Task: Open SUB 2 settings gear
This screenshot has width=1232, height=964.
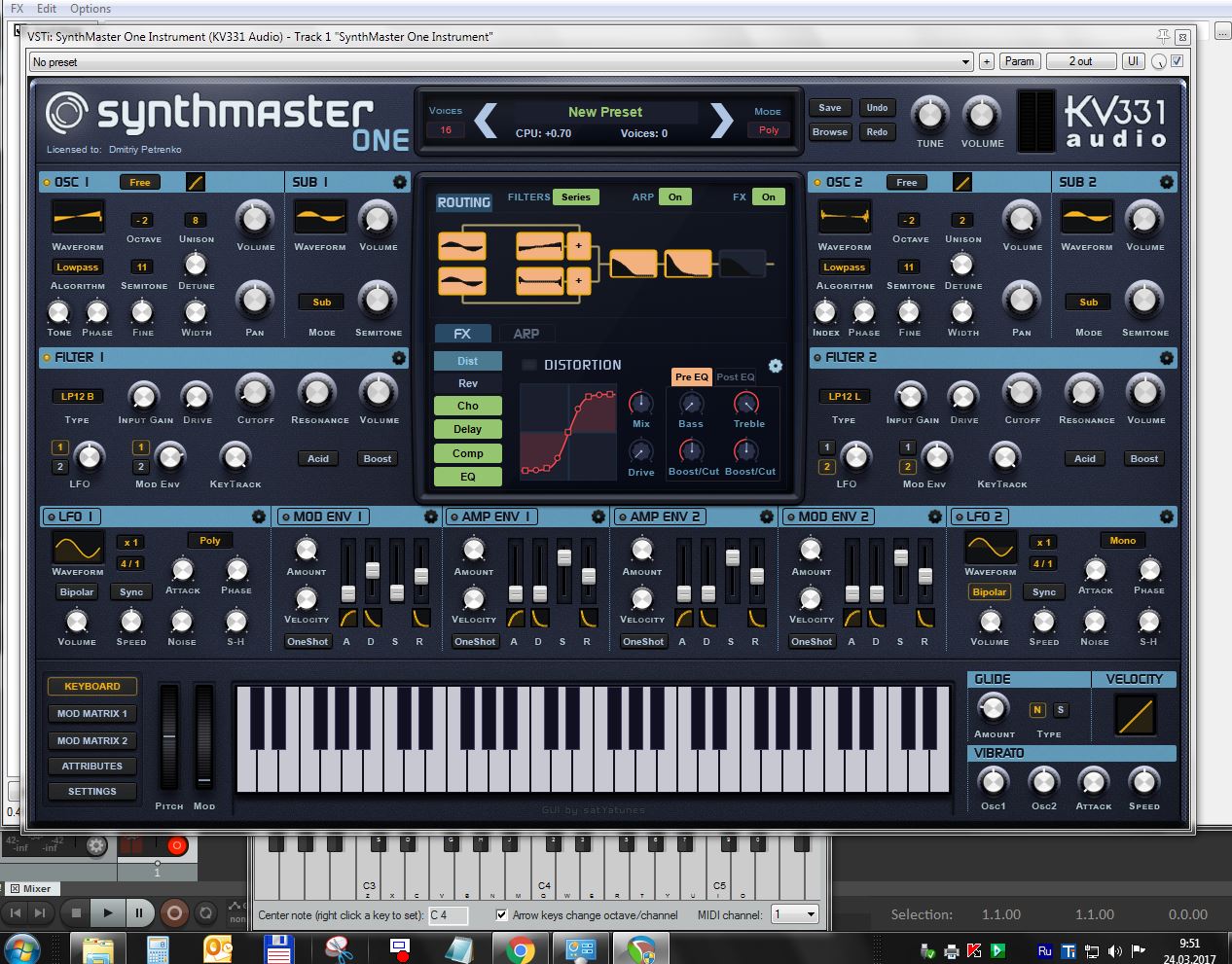Action: [x=1166, y=182]
